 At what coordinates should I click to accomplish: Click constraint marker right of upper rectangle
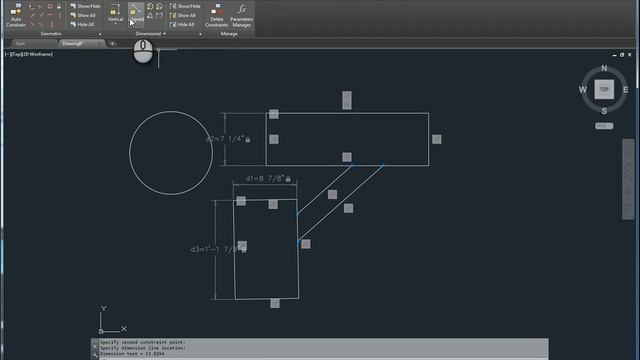click(x=437, y=139)
